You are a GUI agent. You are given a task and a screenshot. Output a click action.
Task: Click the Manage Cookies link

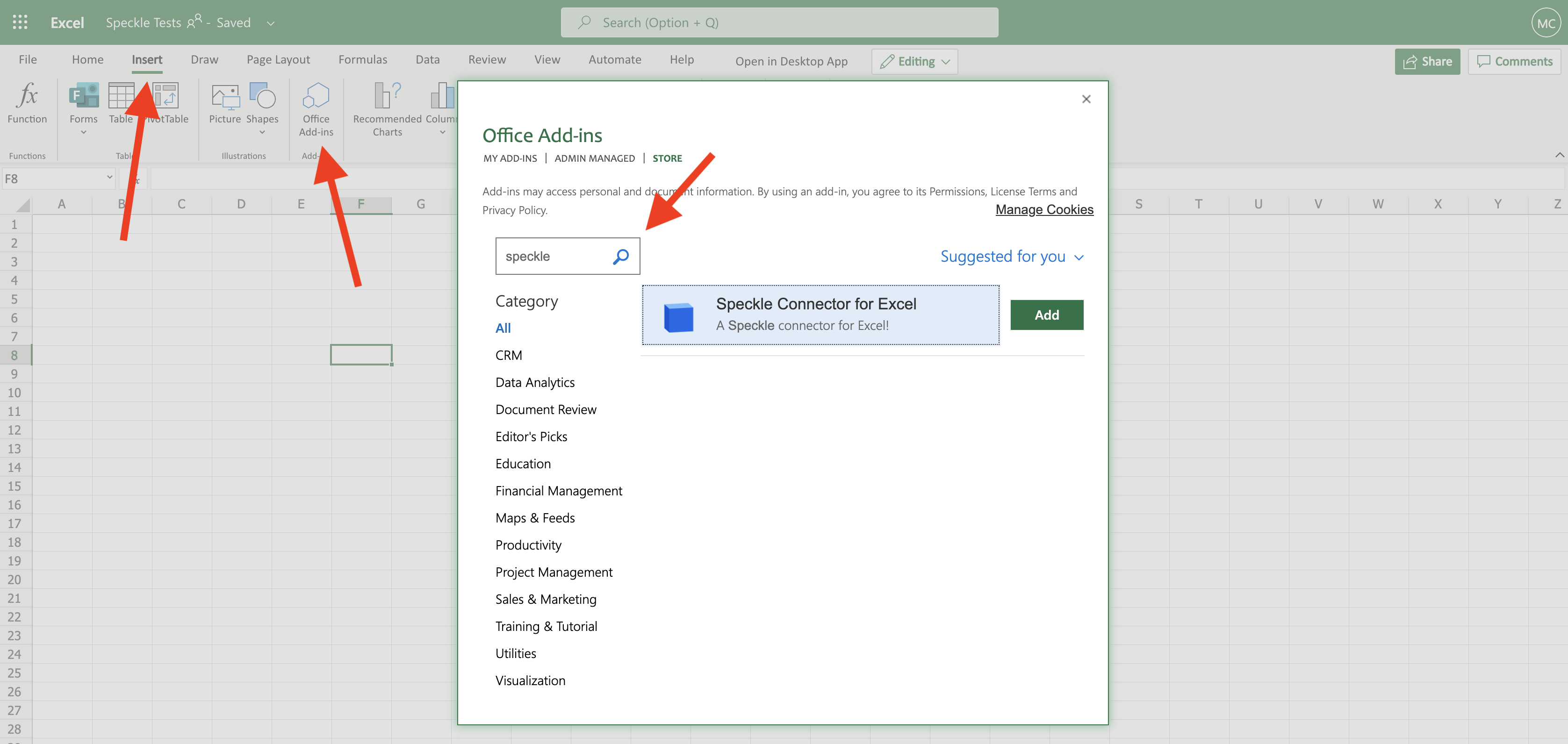[1044, 209]
